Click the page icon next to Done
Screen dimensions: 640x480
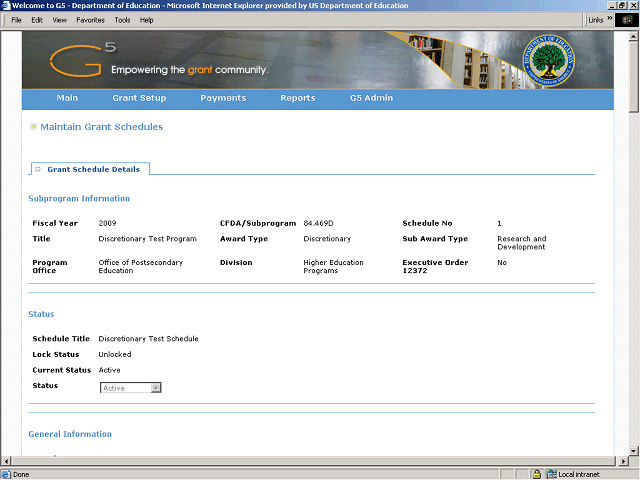click(x=6, y=474)
